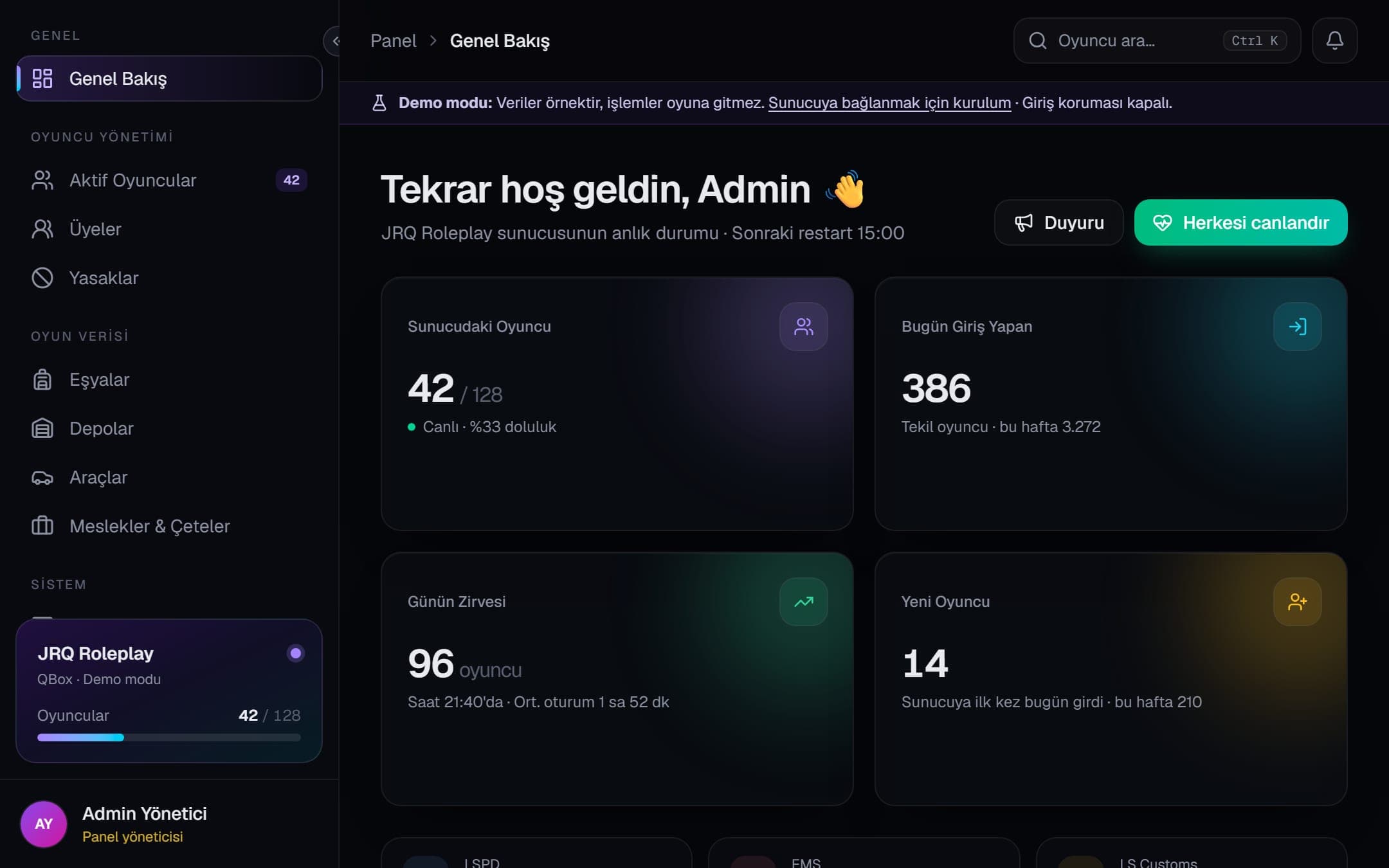Click the 14 value in the Yeni Oyuncu card

coord(925,664)
